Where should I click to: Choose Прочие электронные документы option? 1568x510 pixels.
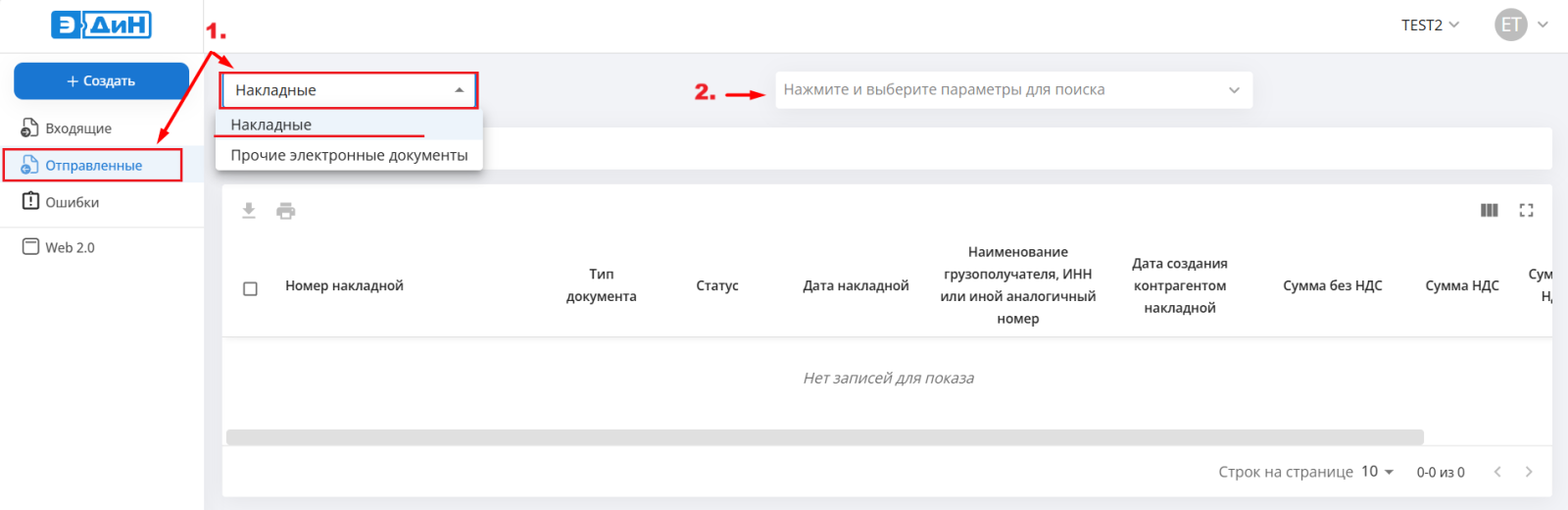(x=349, y=155)
